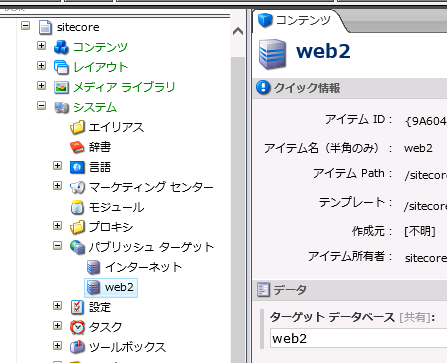
Task: Click the blue cubes コンテンツ icon
Action: (61, 47)
